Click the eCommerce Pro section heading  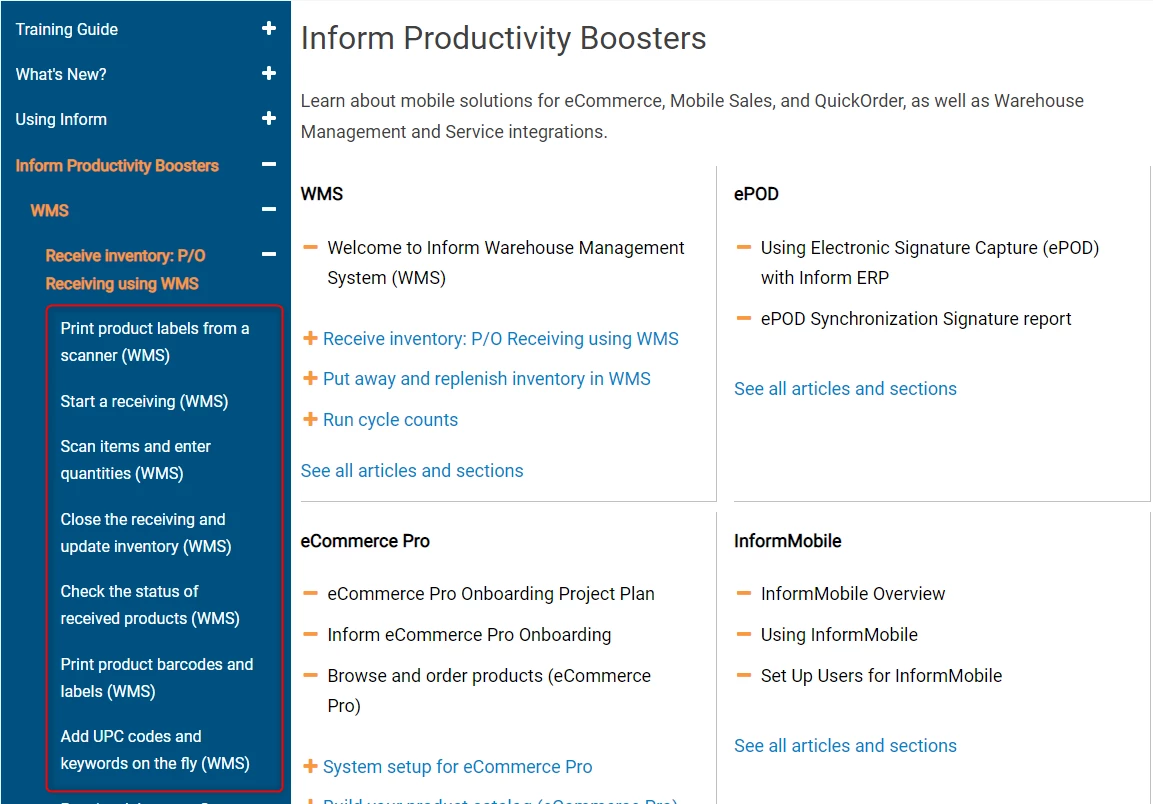(x=365, y=541)
